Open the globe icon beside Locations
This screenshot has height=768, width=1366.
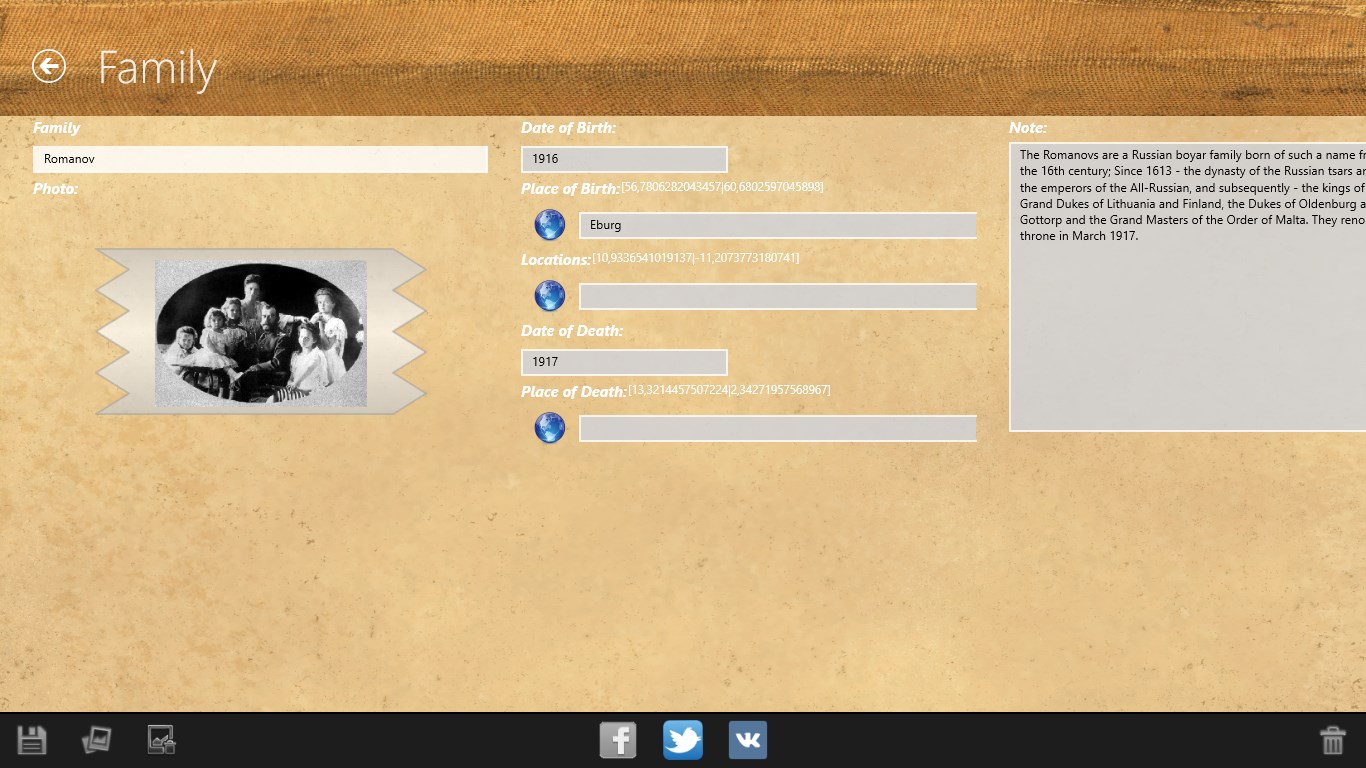[x=549, y=296]
